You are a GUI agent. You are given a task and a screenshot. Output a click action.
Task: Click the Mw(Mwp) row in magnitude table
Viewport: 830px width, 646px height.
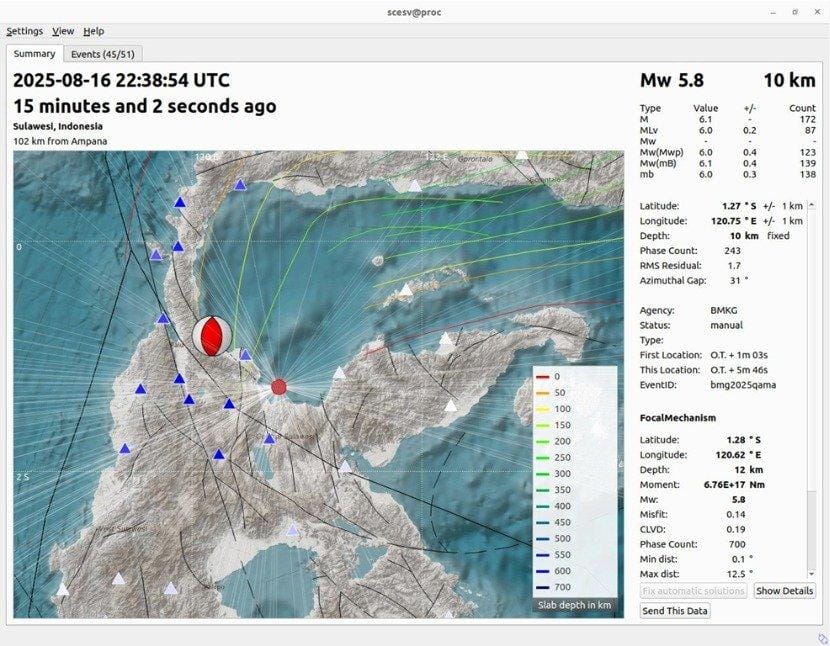click(728, 152)
